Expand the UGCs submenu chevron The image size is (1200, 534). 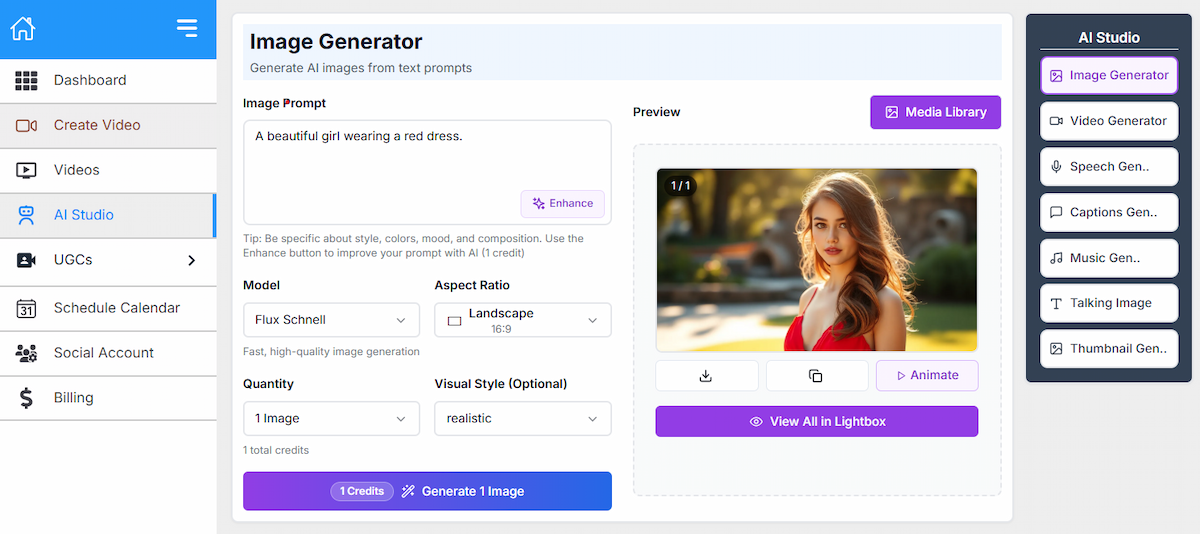coord(192,261)
